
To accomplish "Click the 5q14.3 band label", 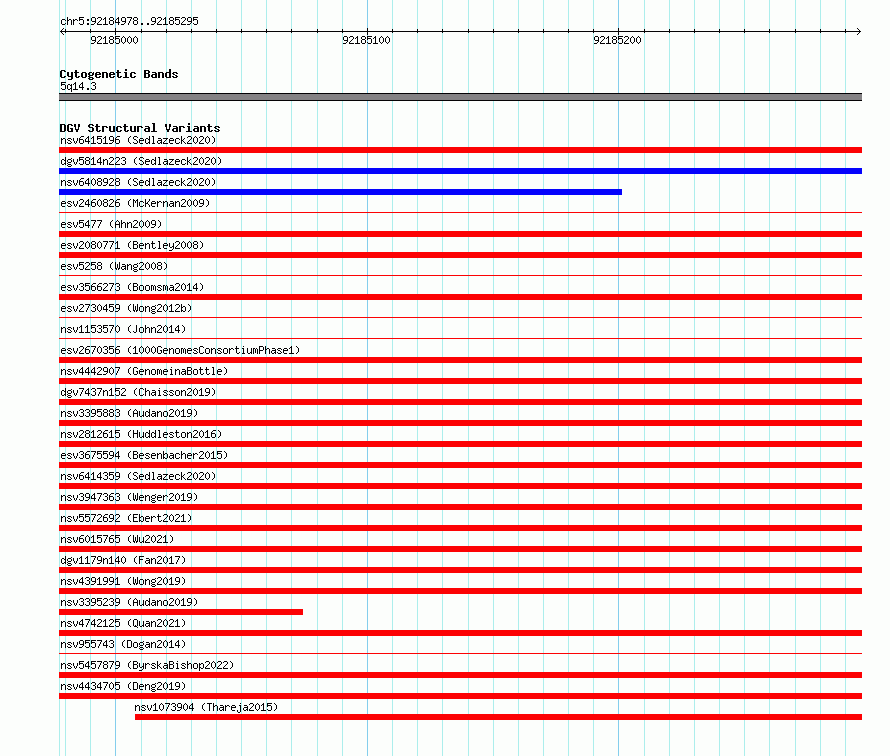I will [x=78, y=86].
